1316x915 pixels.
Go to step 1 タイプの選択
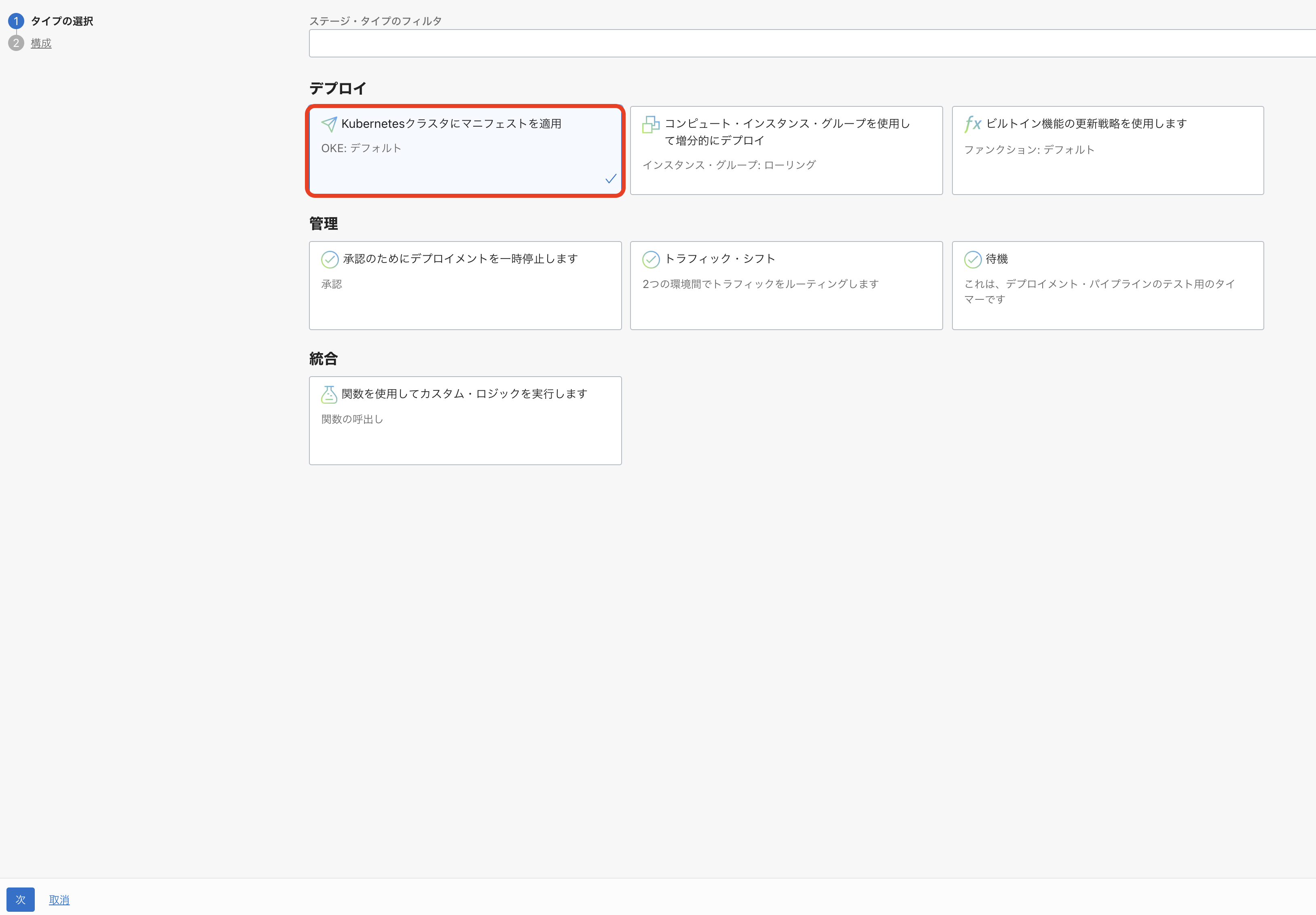(61, 21)
